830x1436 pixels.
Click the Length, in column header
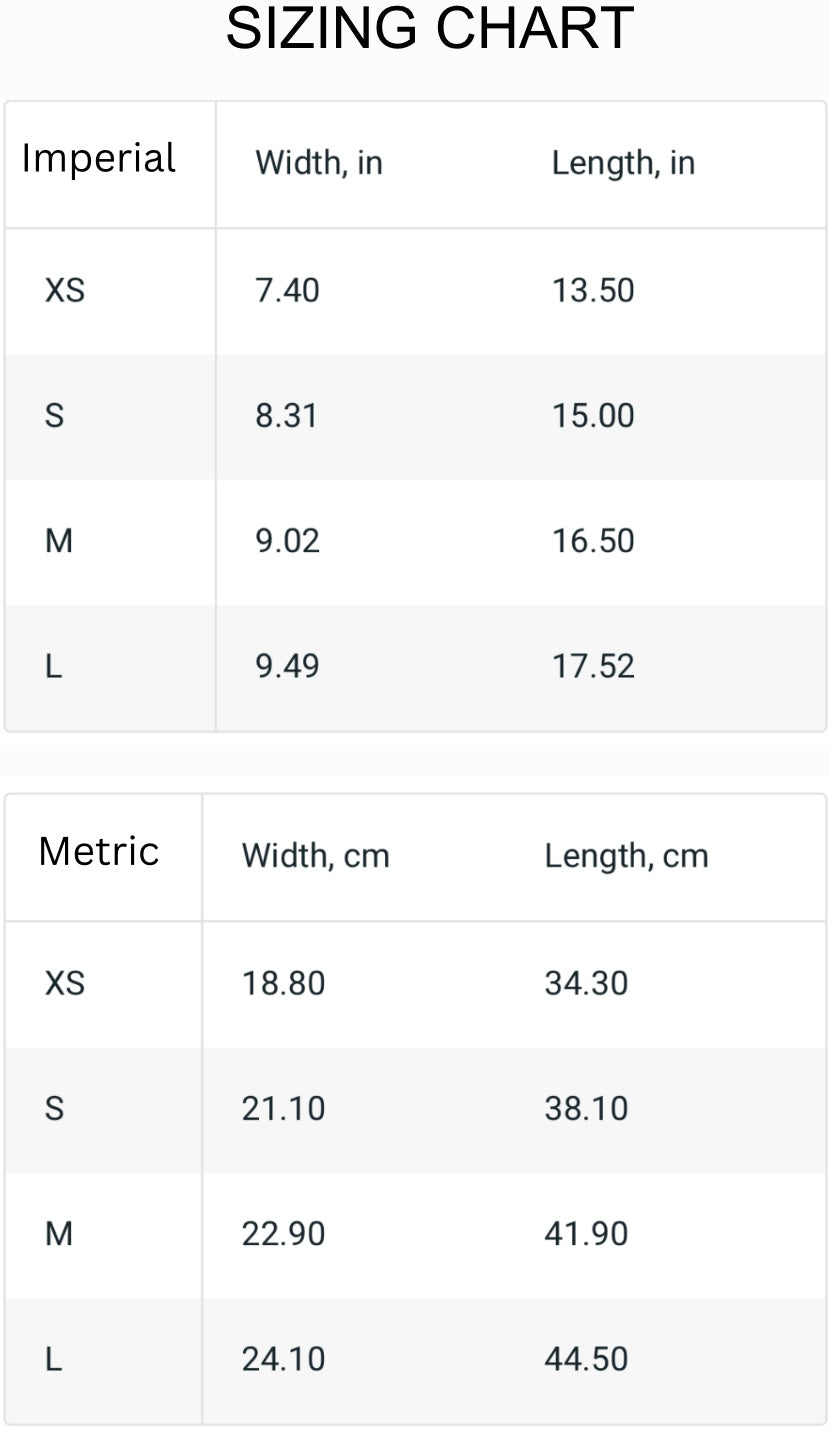tap(623, 162)
